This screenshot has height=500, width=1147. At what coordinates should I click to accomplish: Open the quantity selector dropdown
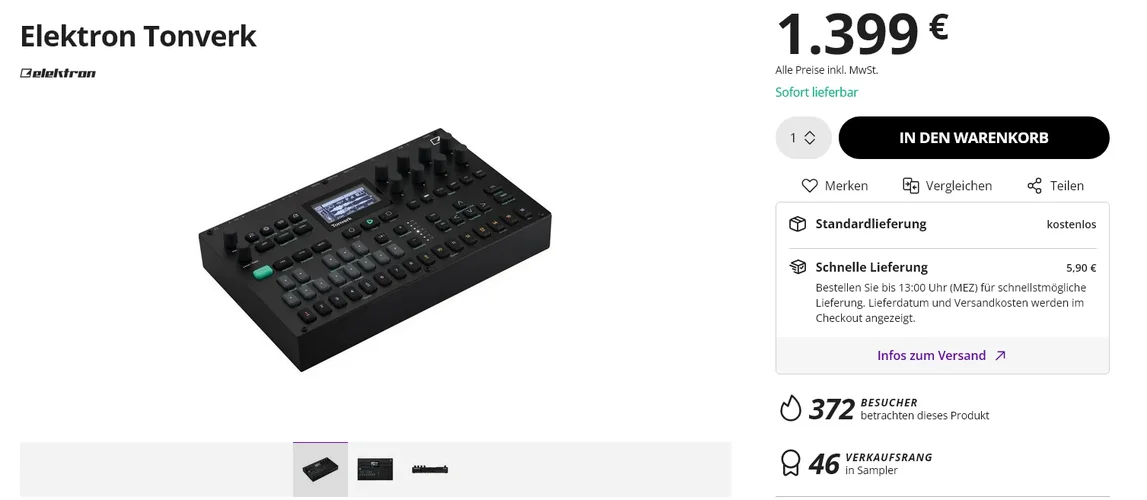click(803, 138)
